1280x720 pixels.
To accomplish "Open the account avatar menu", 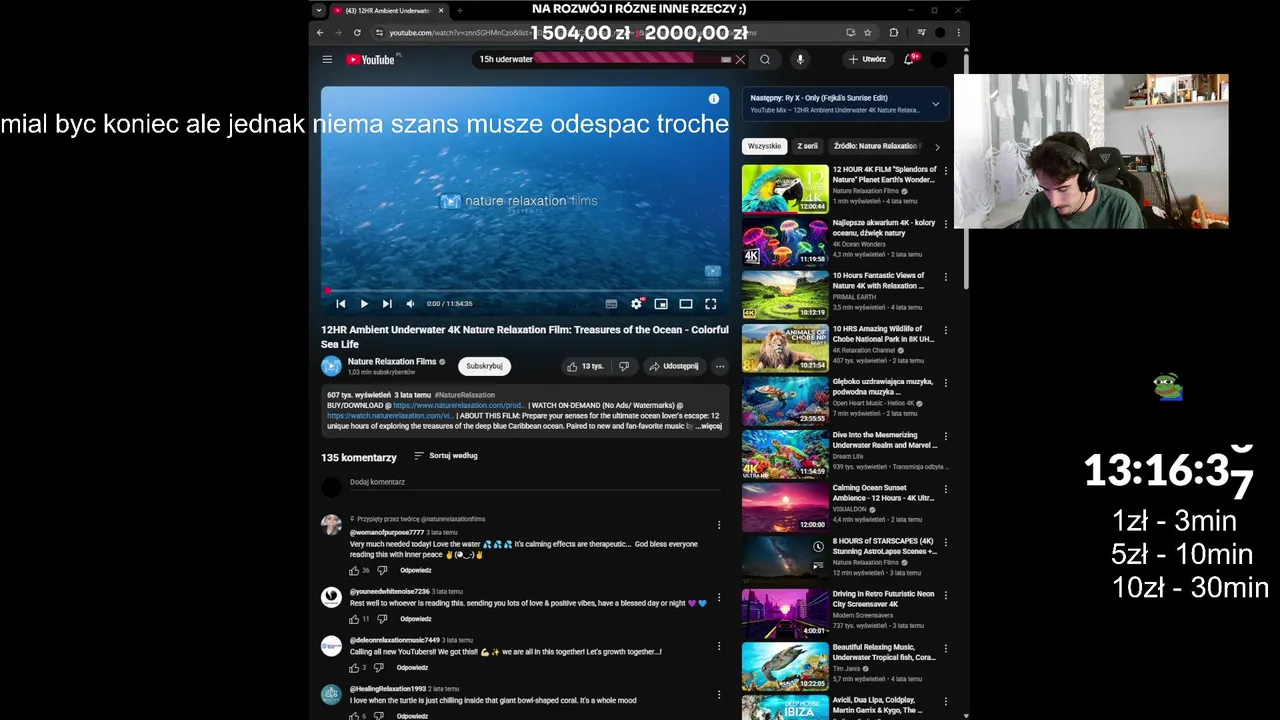I will [x=939, y=59].
